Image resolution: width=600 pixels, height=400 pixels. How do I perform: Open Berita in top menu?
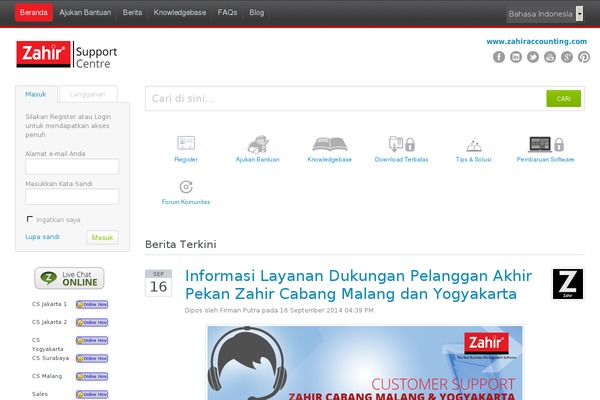132,13
